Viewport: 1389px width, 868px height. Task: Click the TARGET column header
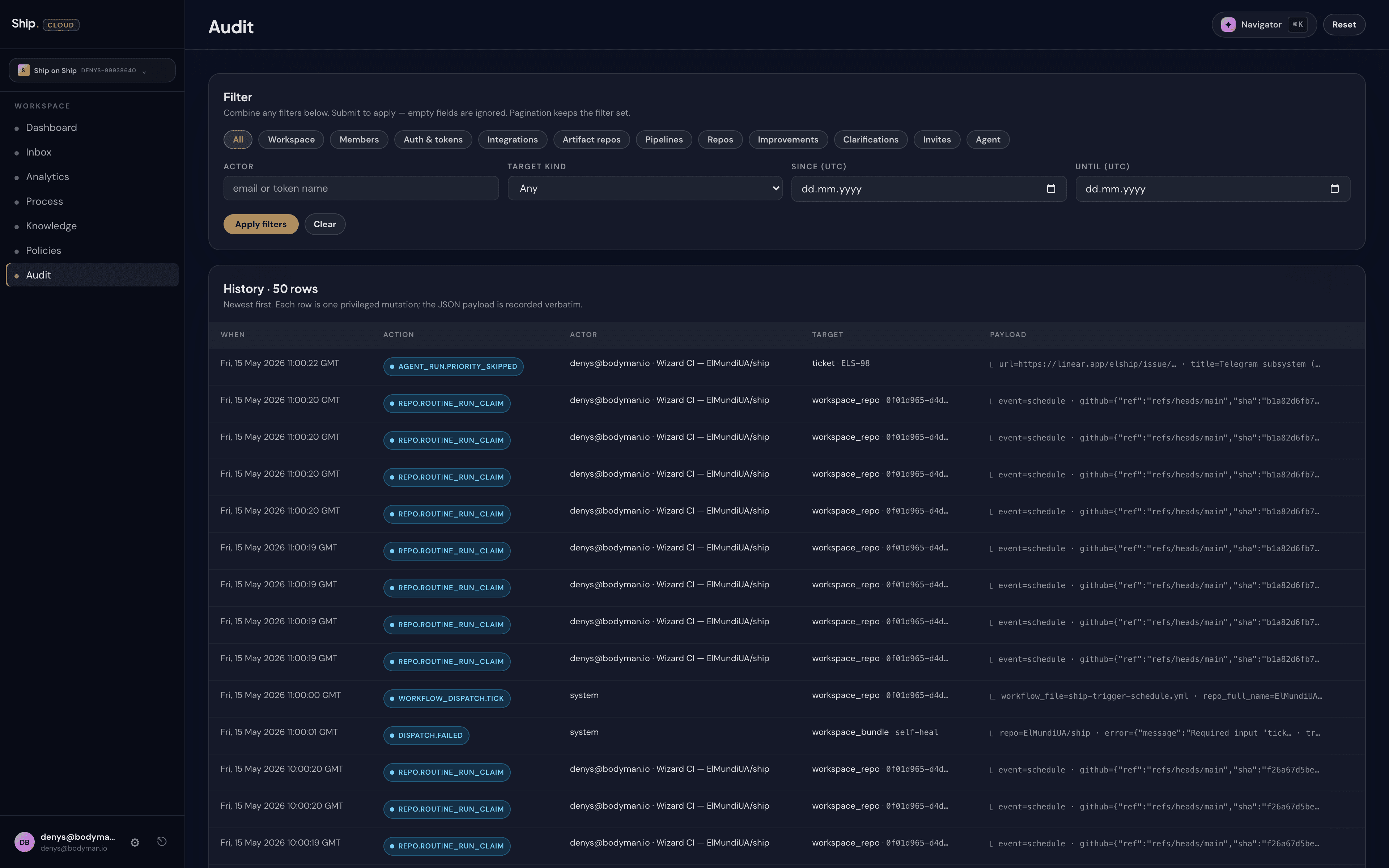(x=827, y=335)
